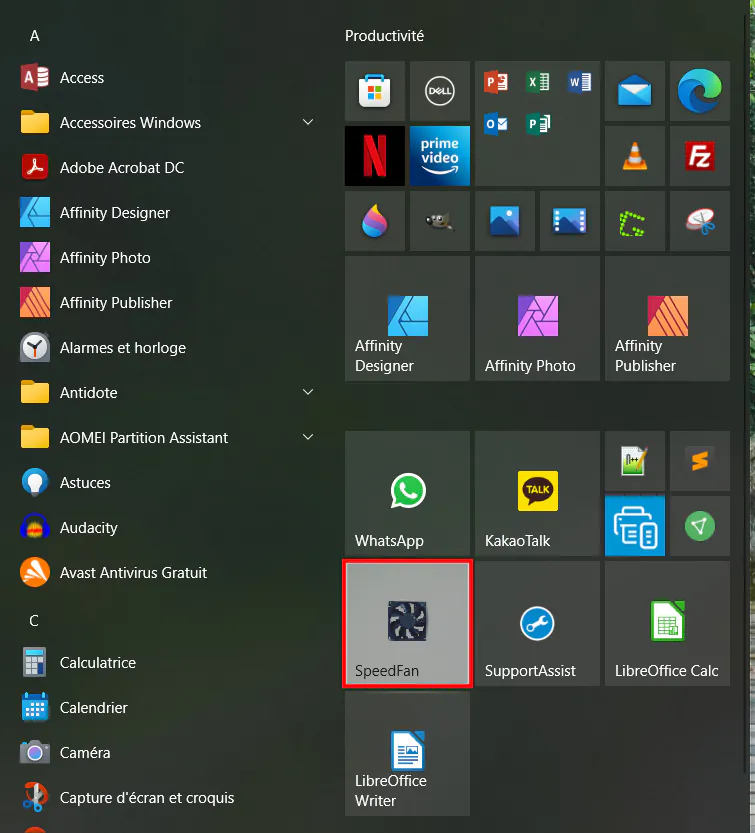This screenshot has height=833, width=755.
Task: Launch the WhatsApp tile
Action: (x=408, y=494)
